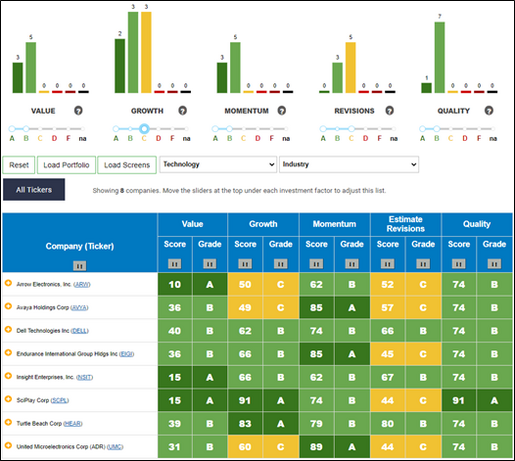515x461 pixels.
Task: Open the Technology sector dropdown
Action: (x=218, y=164)
